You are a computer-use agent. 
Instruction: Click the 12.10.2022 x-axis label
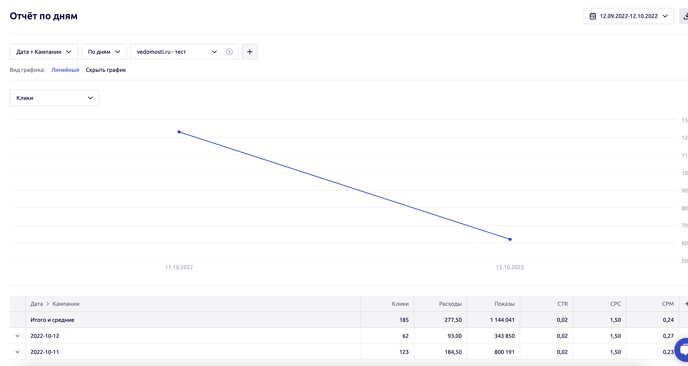tap(510, 267)
